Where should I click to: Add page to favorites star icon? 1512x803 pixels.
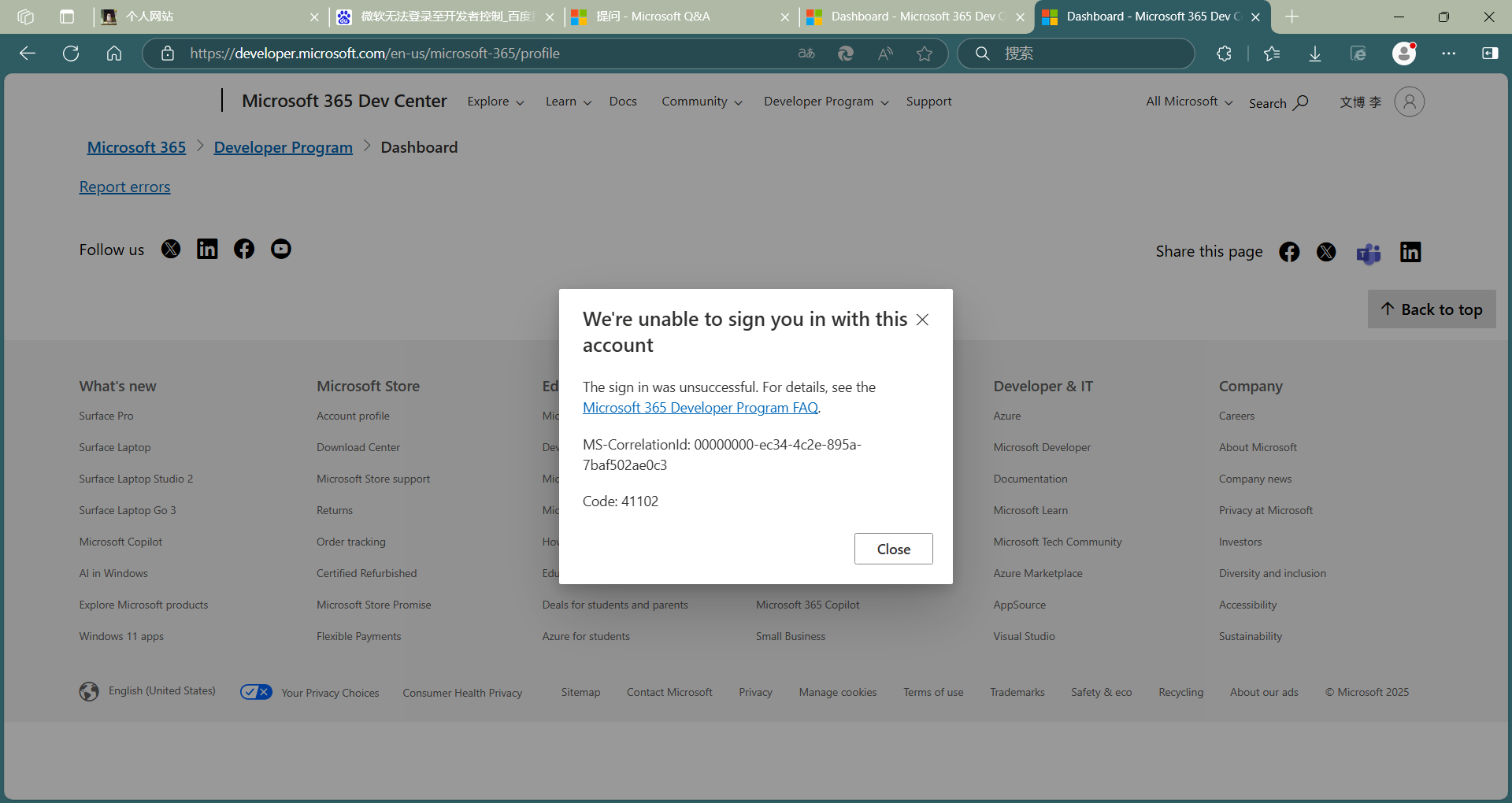pos(925,54)
